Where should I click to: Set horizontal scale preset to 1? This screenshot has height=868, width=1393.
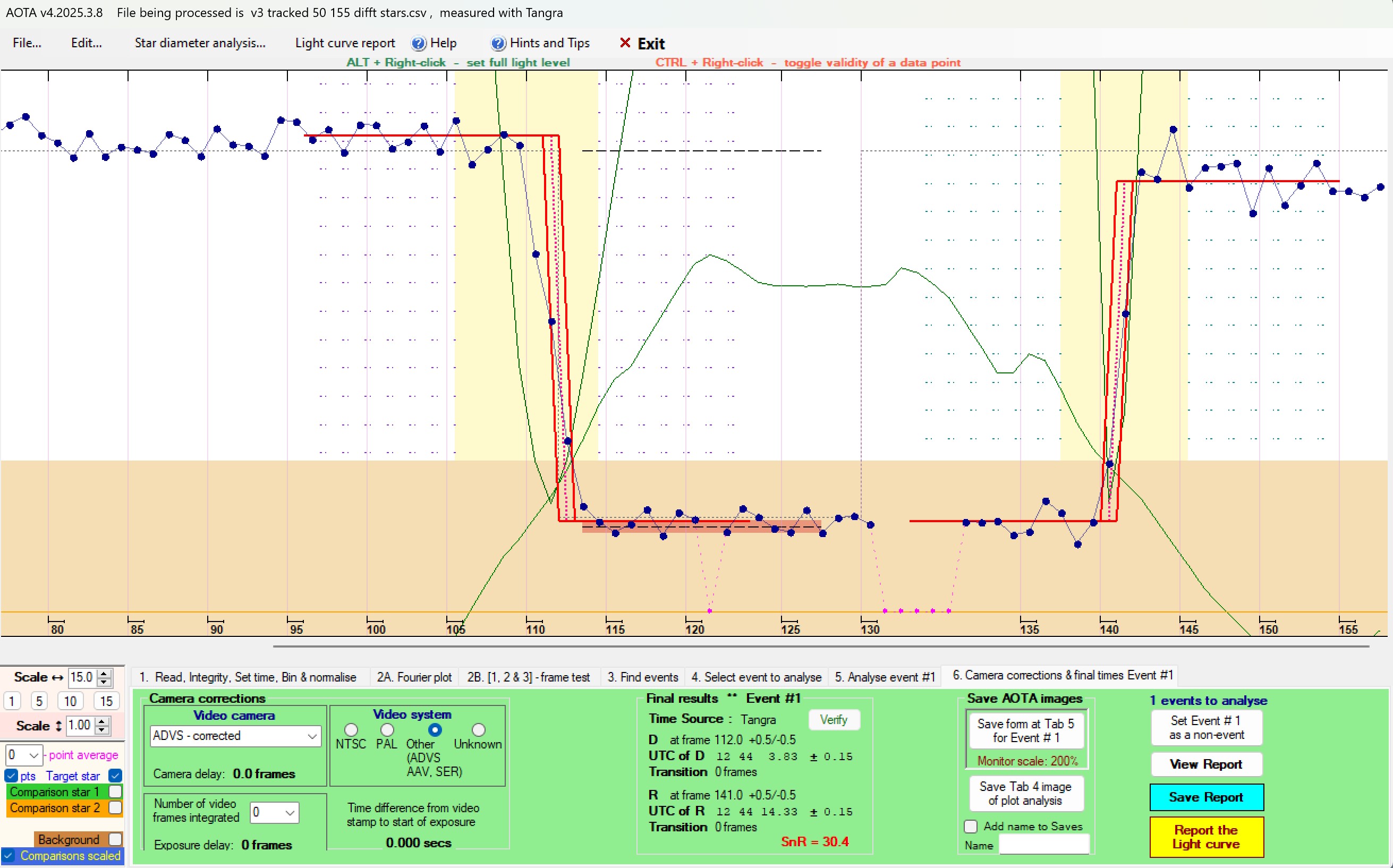[x=12, y=701]
